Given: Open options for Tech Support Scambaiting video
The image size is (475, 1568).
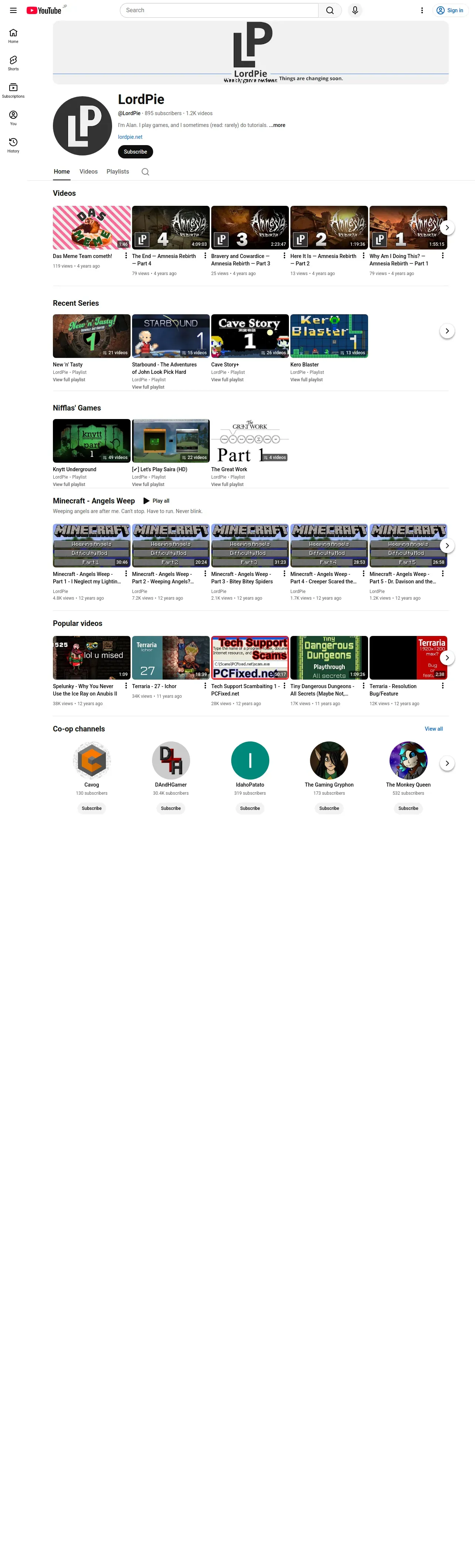Looking at the screenshot, I should click(284, 686).
